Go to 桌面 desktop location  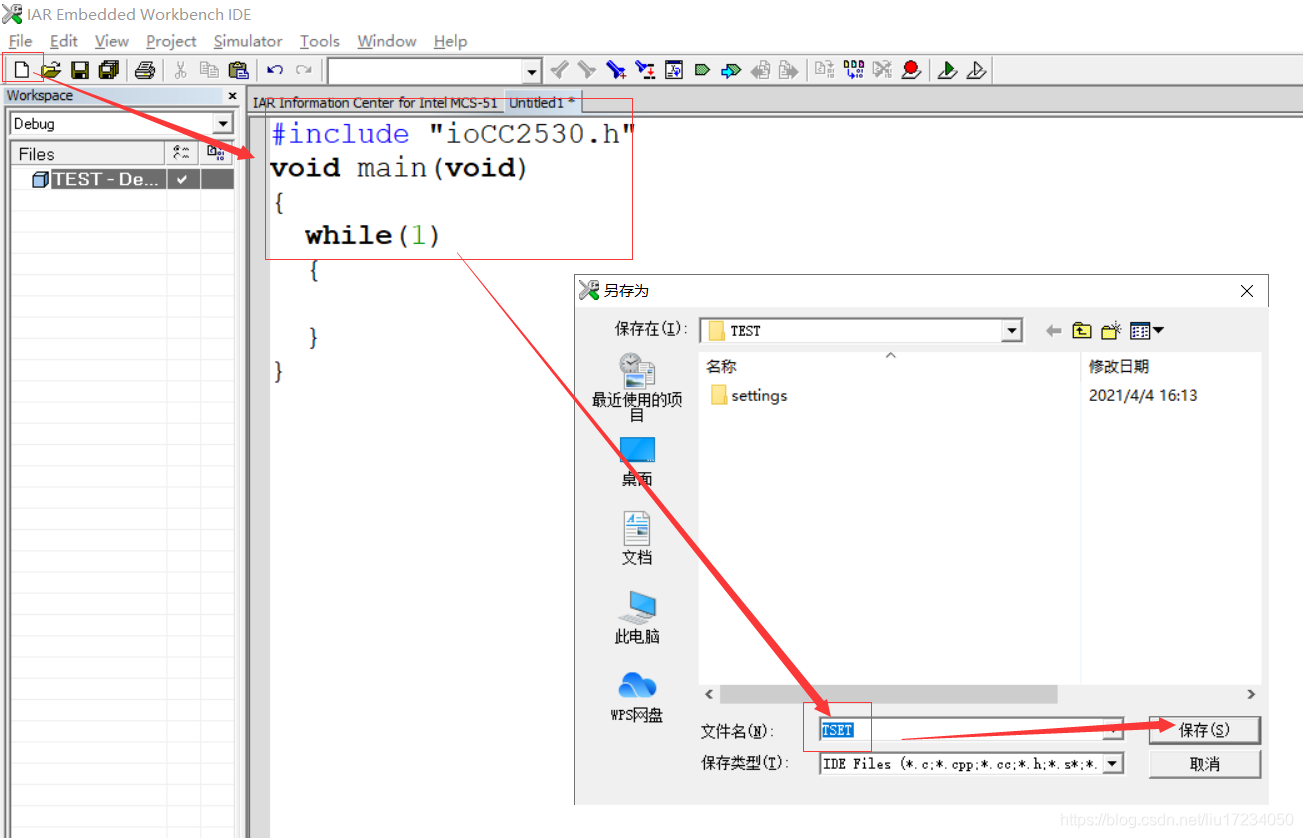(x=637, y=462)
